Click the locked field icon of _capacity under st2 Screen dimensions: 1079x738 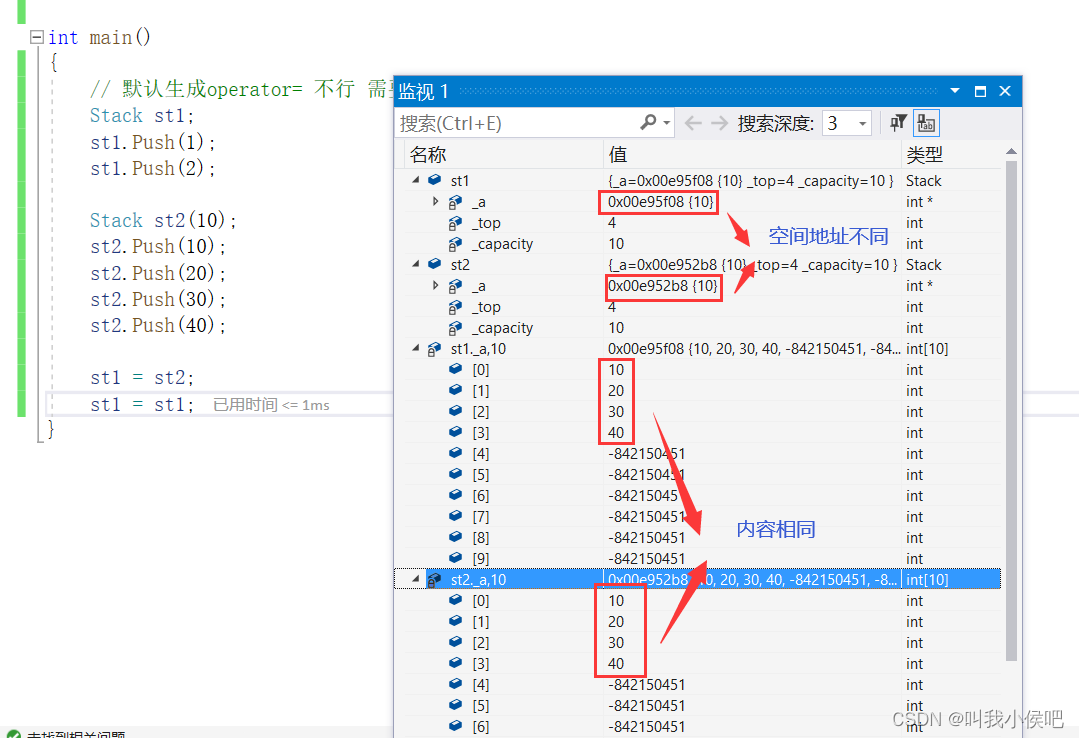point(456,328)
